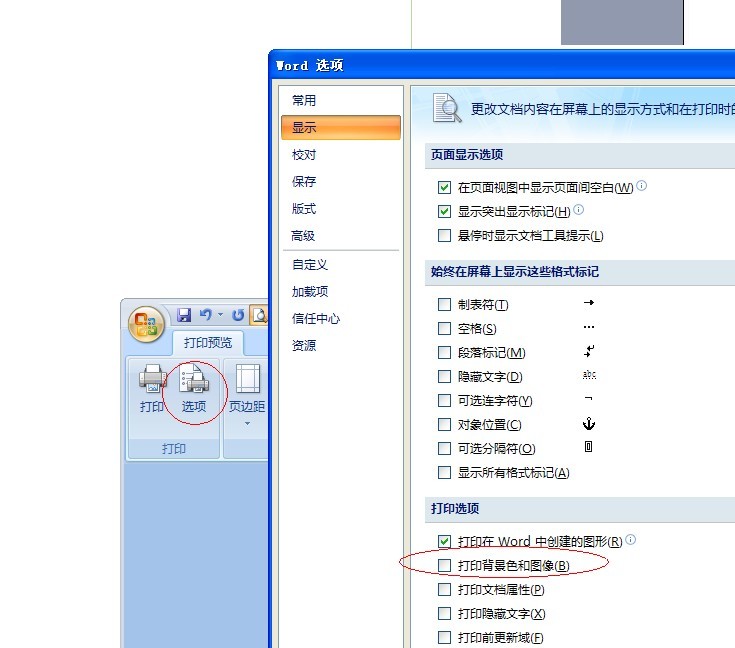Enable 打印背景色和图像 checkbox
The image size is (735, 648).
pos(444,565)
